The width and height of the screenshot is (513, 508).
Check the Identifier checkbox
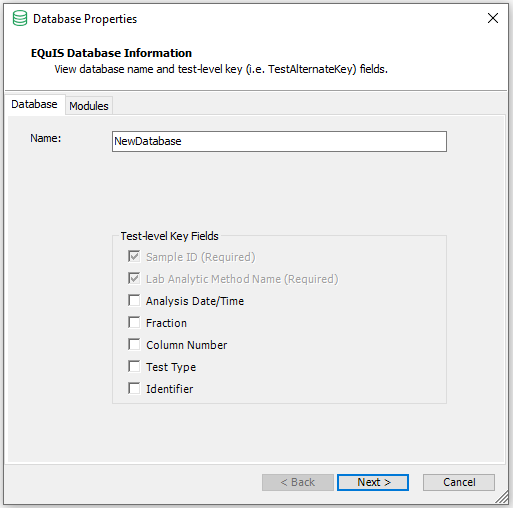[134, 389]
